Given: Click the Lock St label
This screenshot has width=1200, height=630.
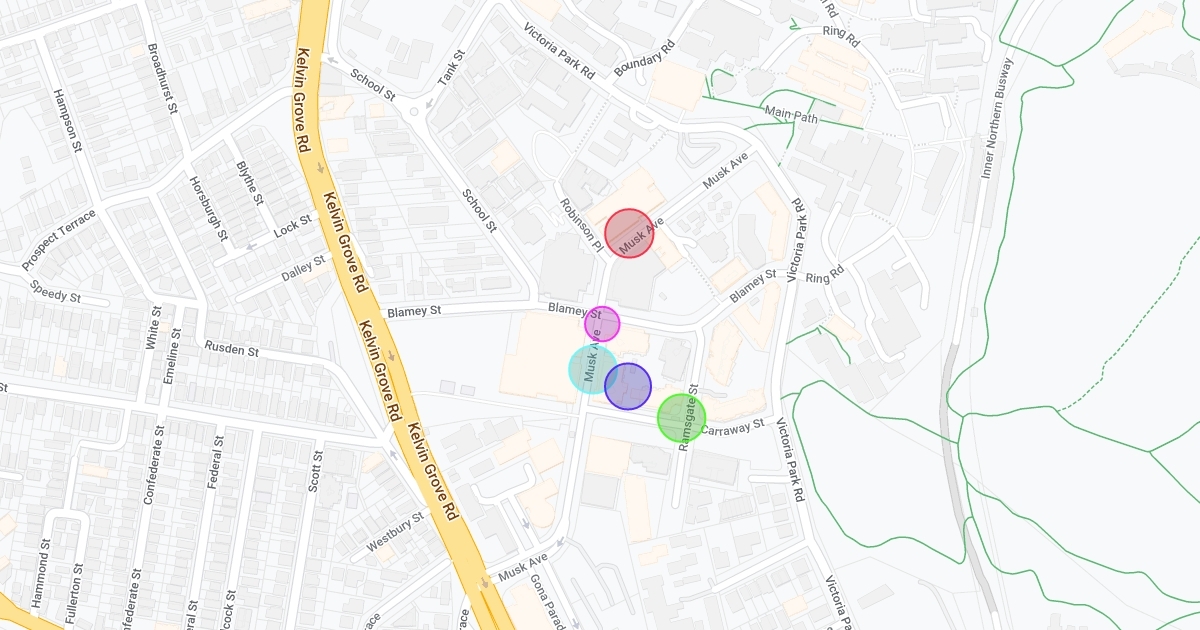Looking at the screenshot, I should (x=293, y=228).
